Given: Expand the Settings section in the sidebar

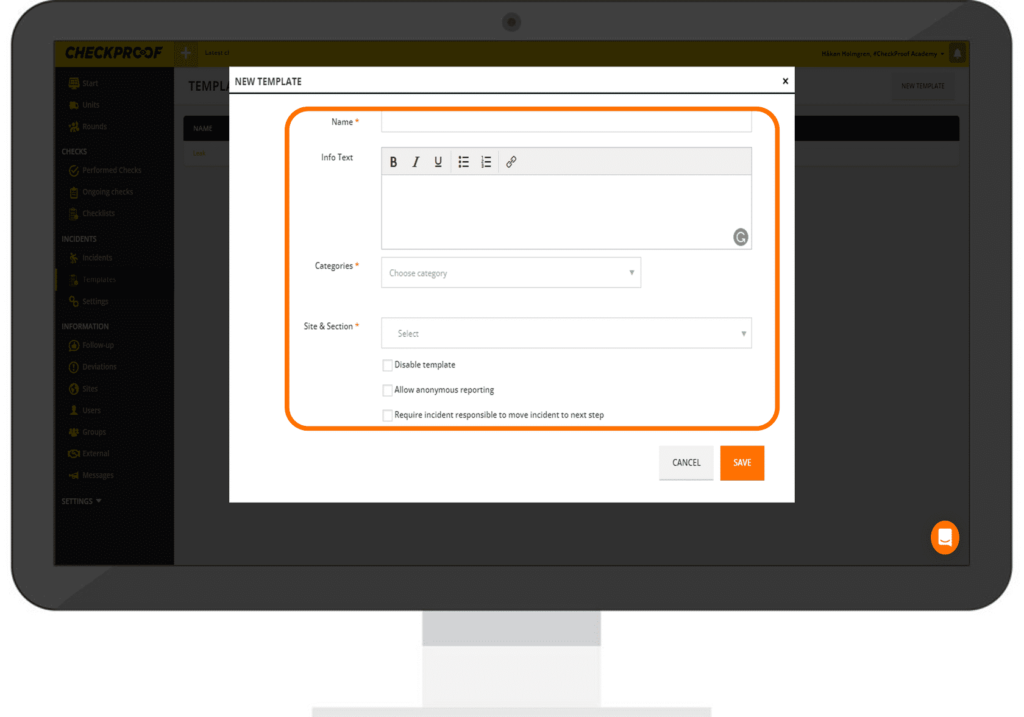Looking at the screenshot, I should (x=81, y=501).
